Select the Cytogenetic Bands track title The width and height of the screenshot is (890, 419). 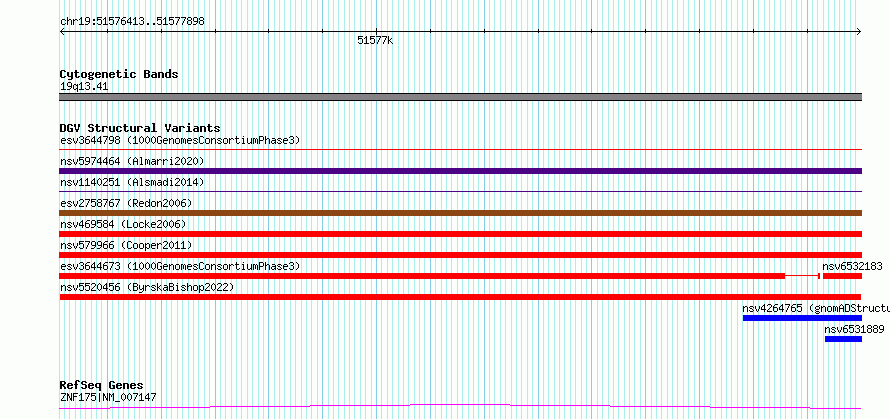click(119, 74)
